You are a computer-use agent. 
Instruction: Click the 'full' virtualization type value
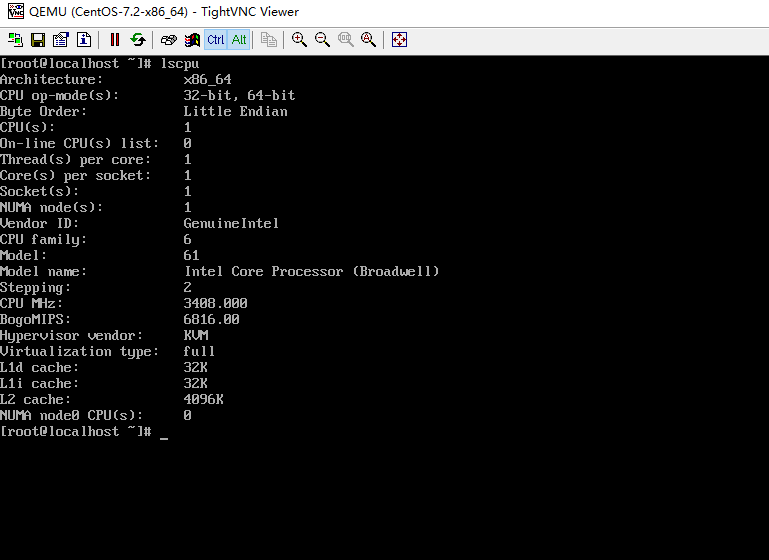pyautogui.click(x=199, y=352)
